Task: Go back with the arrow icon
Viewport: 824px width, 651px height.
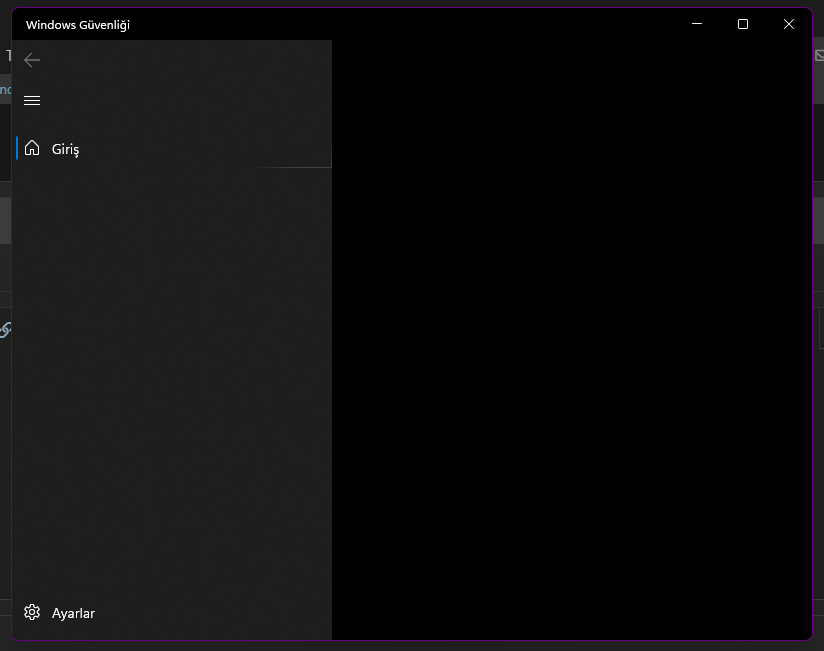Action: tap(32, 60)
